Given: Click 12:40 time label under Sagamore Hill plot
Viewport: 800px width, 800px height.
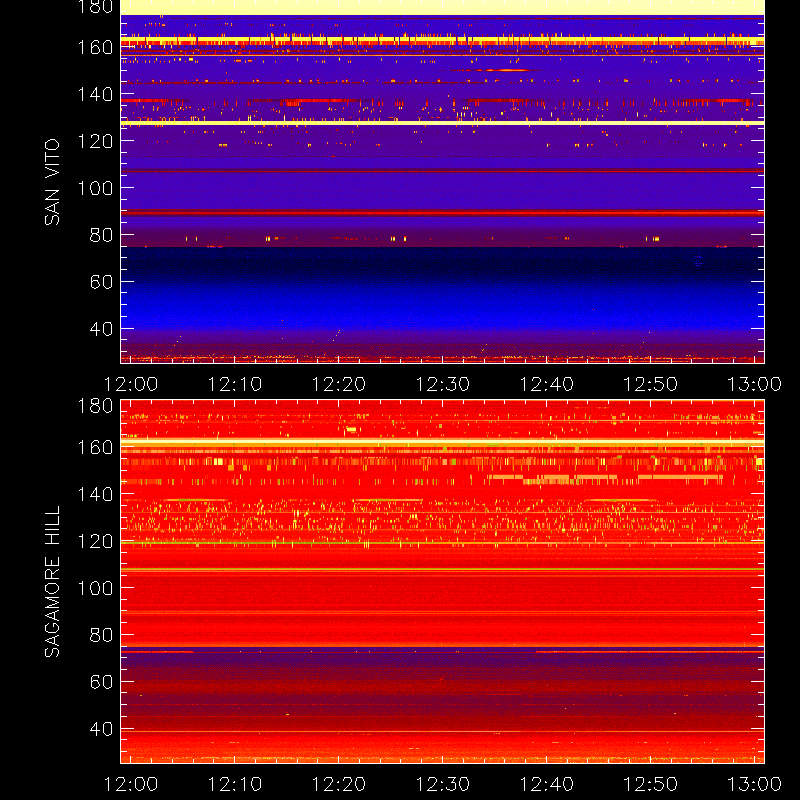Looking at the screenshot, I should click(546, 784).
